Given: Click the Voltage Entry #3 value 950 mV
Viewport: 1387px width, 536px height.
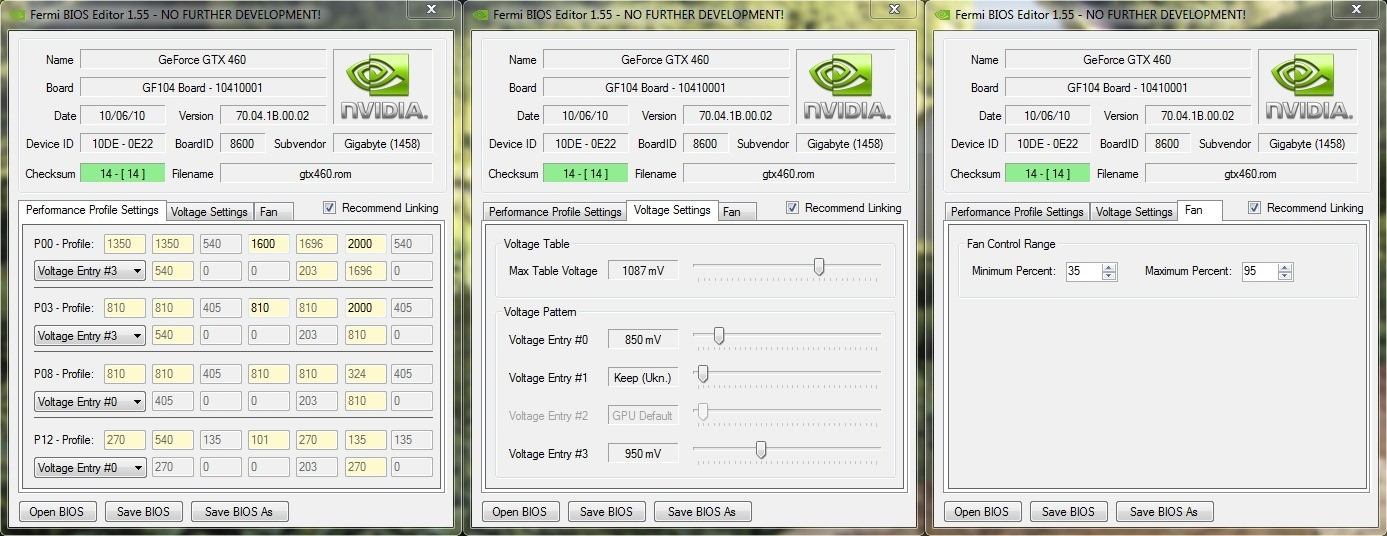Looking at the screenshot, I should (642, 454).
